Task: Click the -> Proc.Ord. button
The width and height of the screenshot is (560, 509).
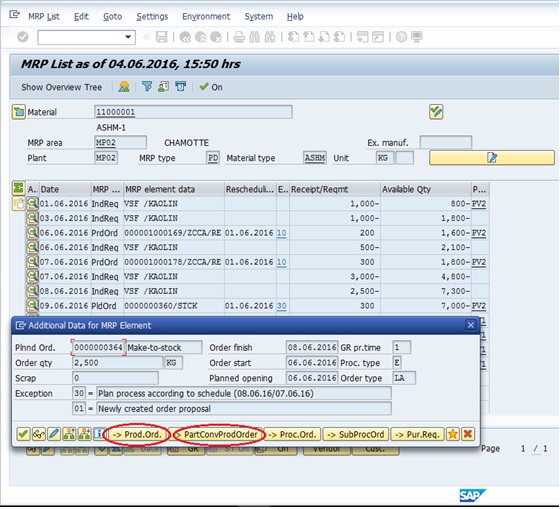Action: click(x=293, y=434)
